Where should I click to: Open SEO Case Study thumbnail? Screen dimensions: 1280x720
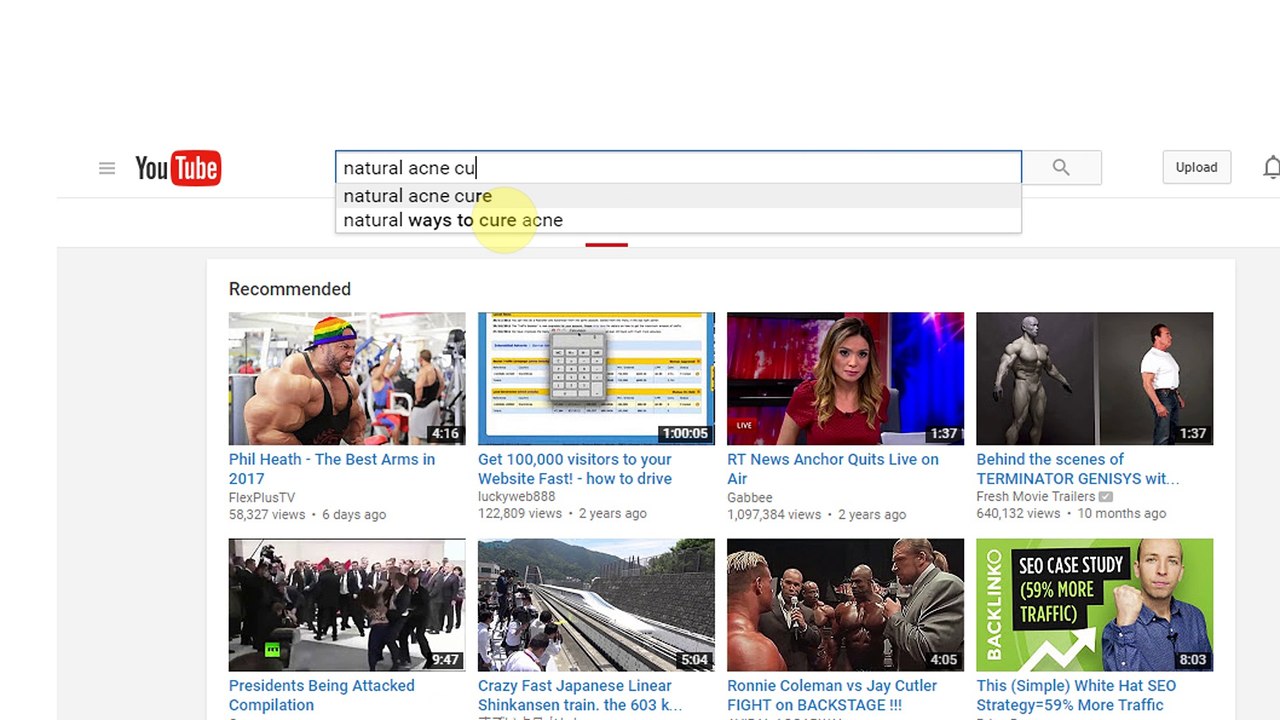pyautogui.click(x=1094, y=605)
